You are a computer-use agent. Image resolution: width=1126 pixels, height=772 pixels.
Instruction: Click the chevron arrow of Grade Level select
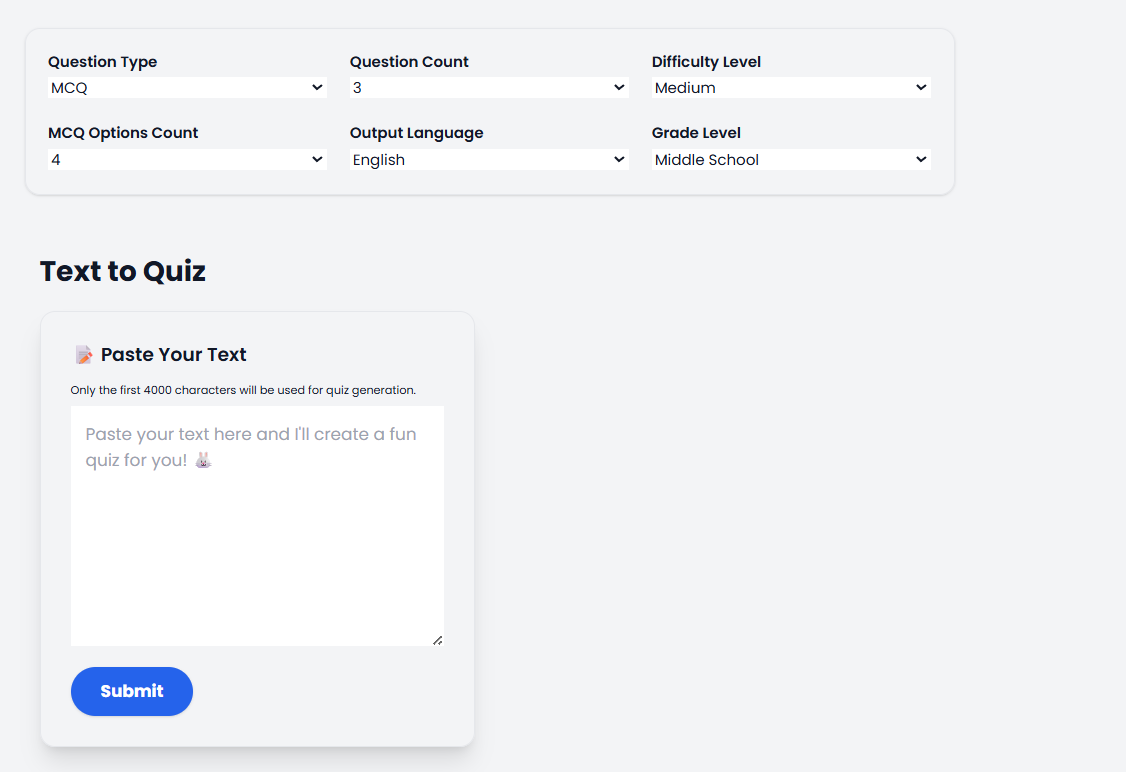tap(921, 159)
